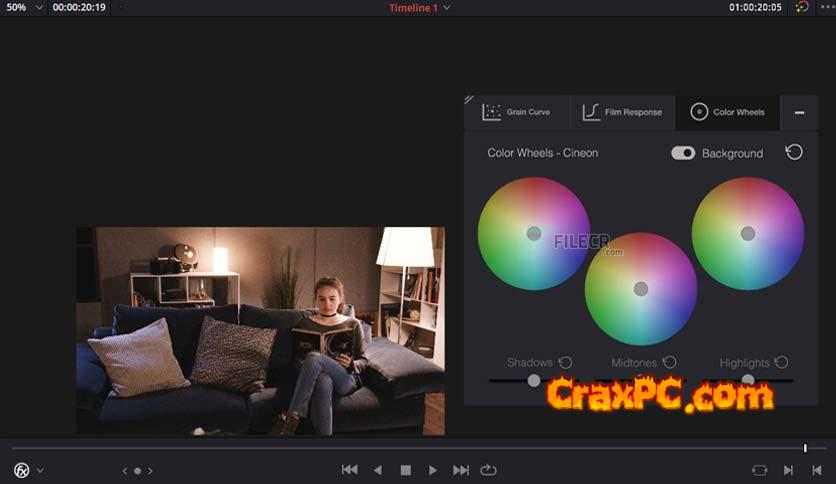
Task: Collapse the panel with the minus button
Action: [x=799, y=112]
